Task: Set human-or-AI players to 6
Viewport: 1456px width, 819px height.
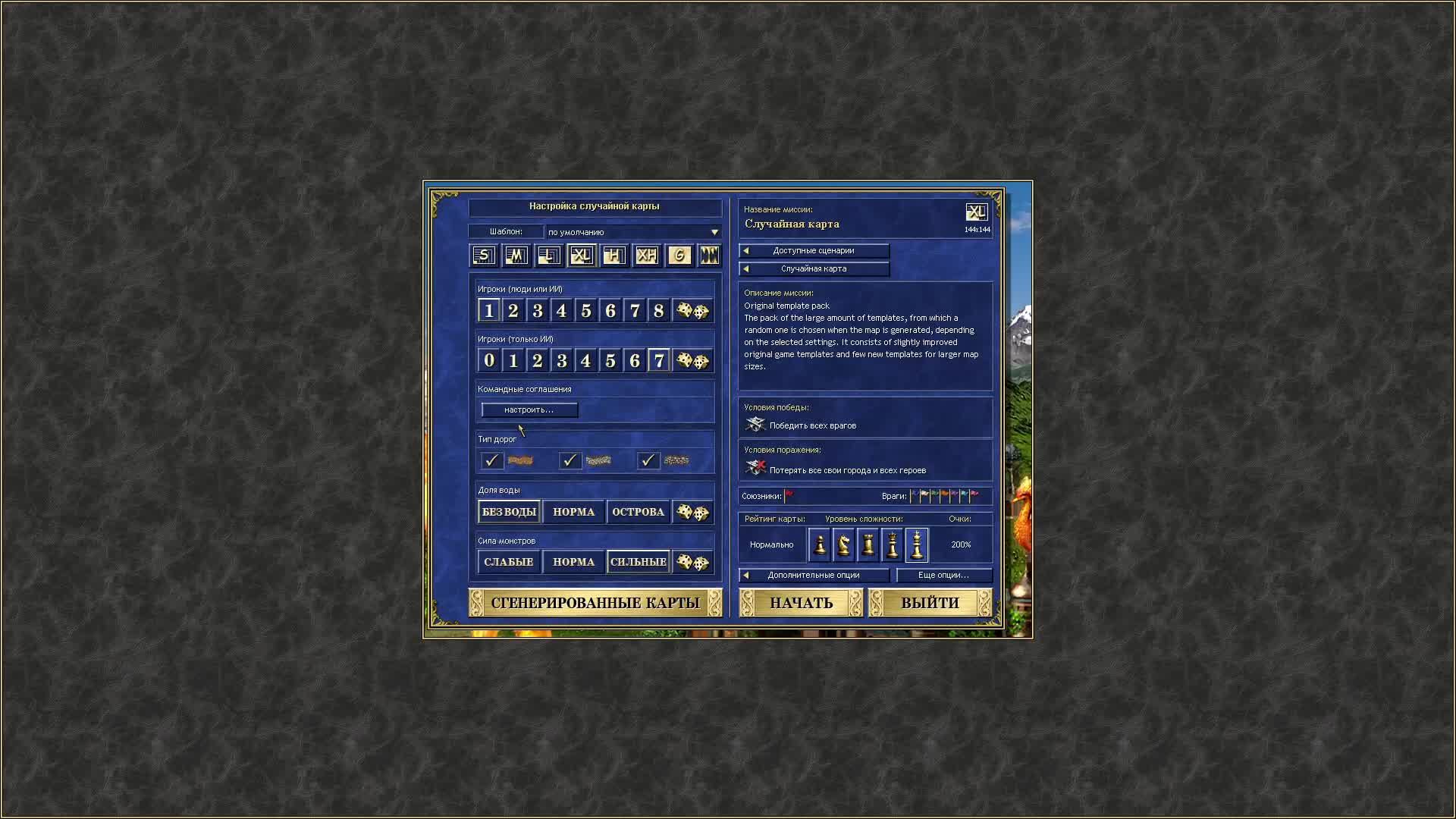Action: [610, 311]
